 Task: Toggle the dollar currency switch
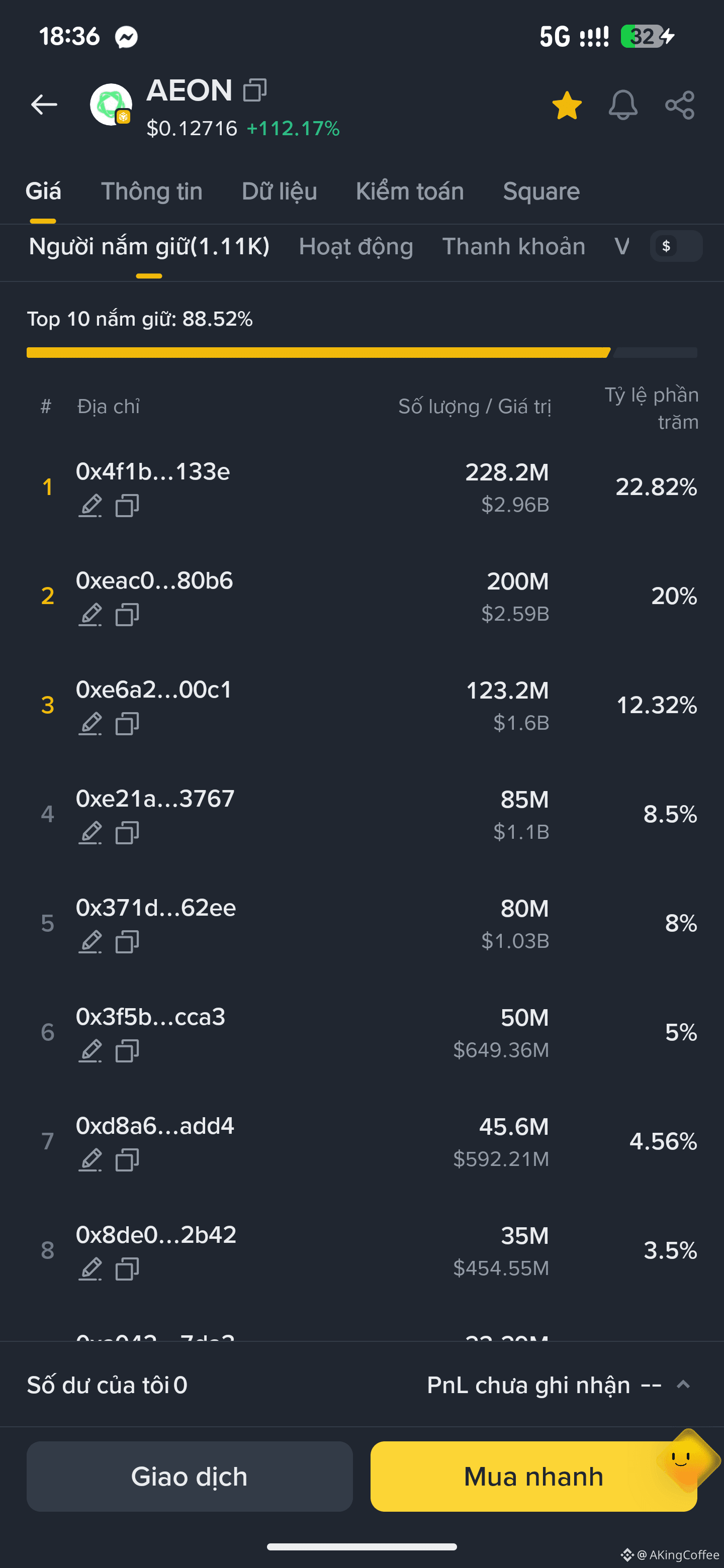point(676,246)
